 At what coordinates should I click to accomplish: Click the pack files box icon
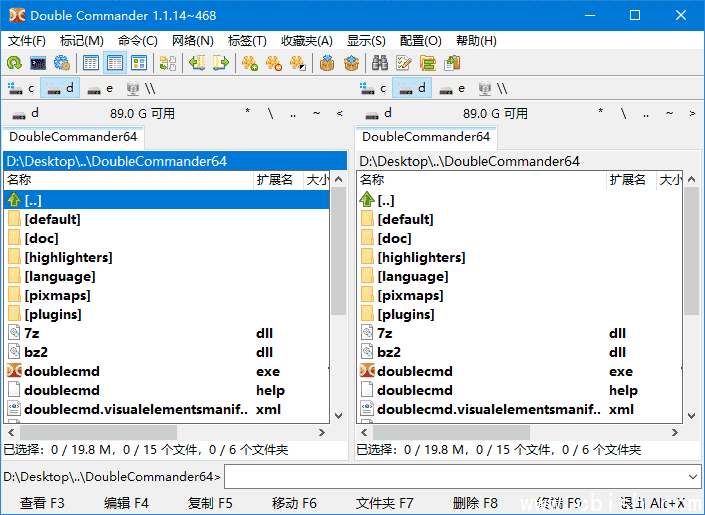click(326, 63)
